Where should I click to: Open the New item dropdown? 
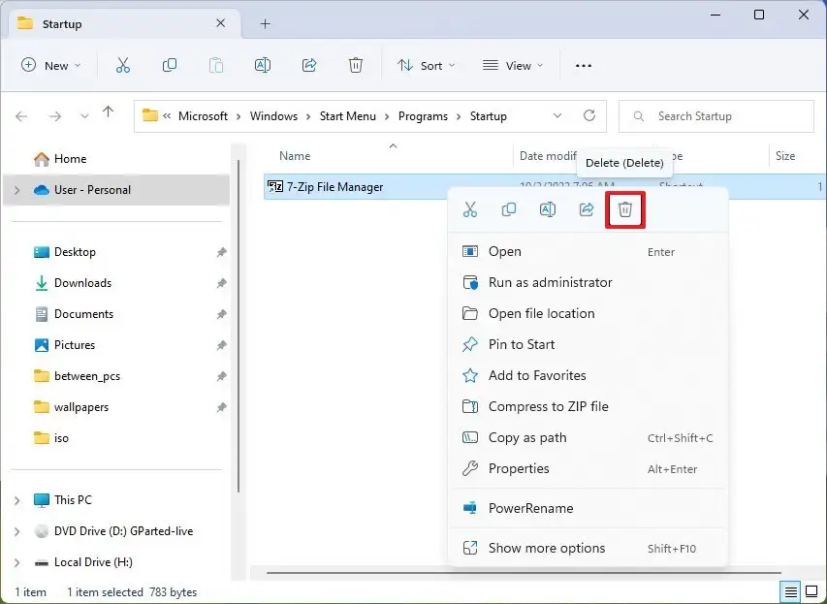[51, 65]
